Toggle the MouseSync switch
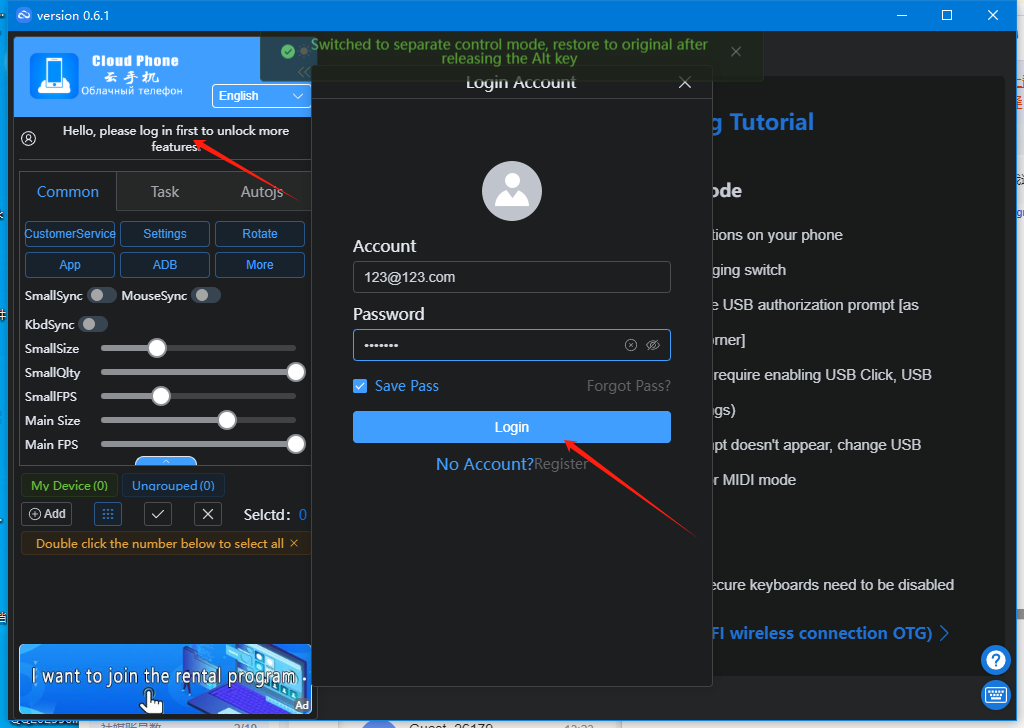 tap(206, 296)
